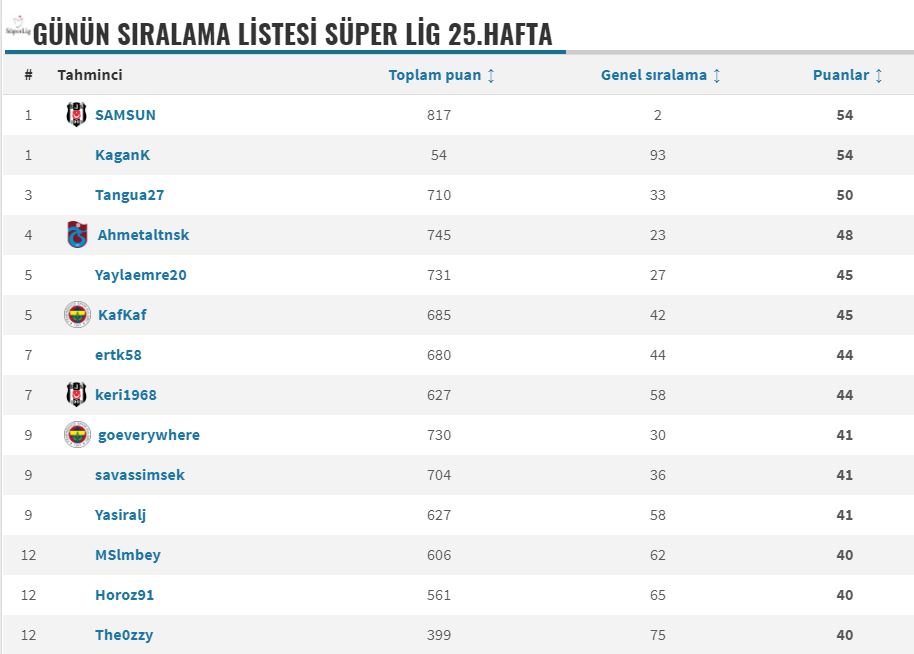Open KaganK's profile link
This screenshot has height=654, width=914.
click(122, 155)
